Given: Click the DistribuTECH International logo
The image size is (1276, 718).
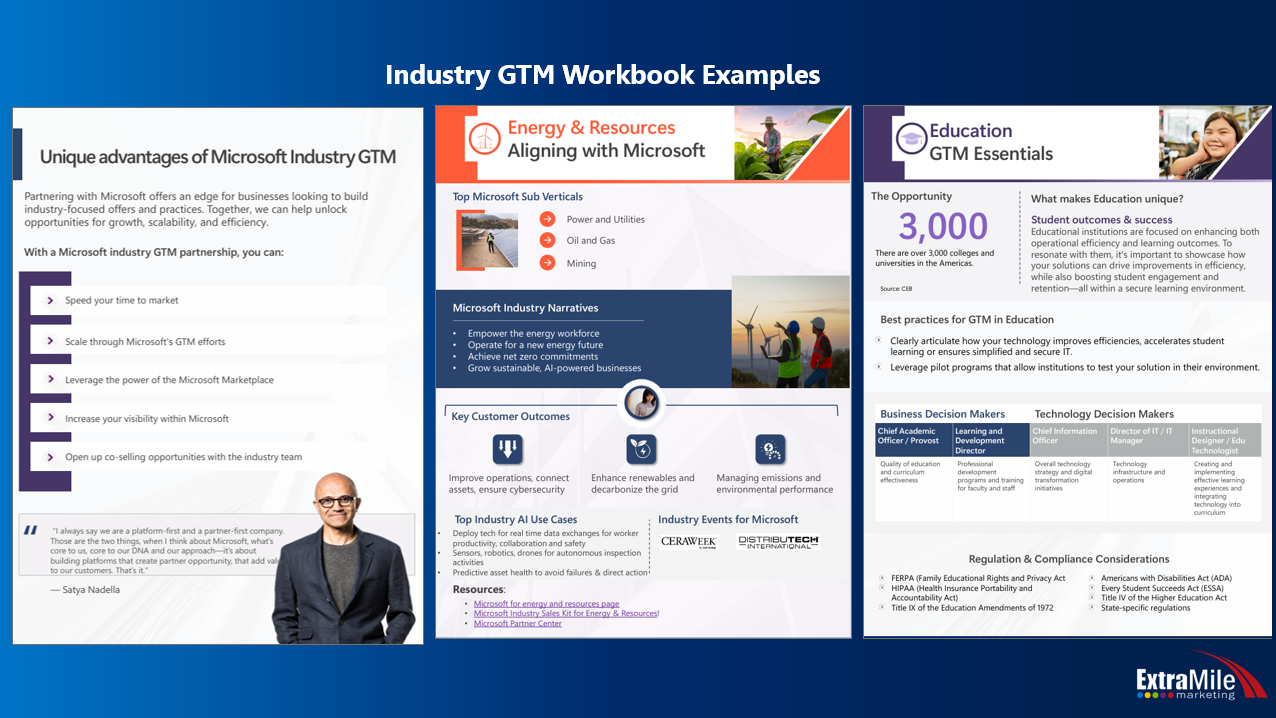Looking at the screenshot, I should [x=779, y=542].
